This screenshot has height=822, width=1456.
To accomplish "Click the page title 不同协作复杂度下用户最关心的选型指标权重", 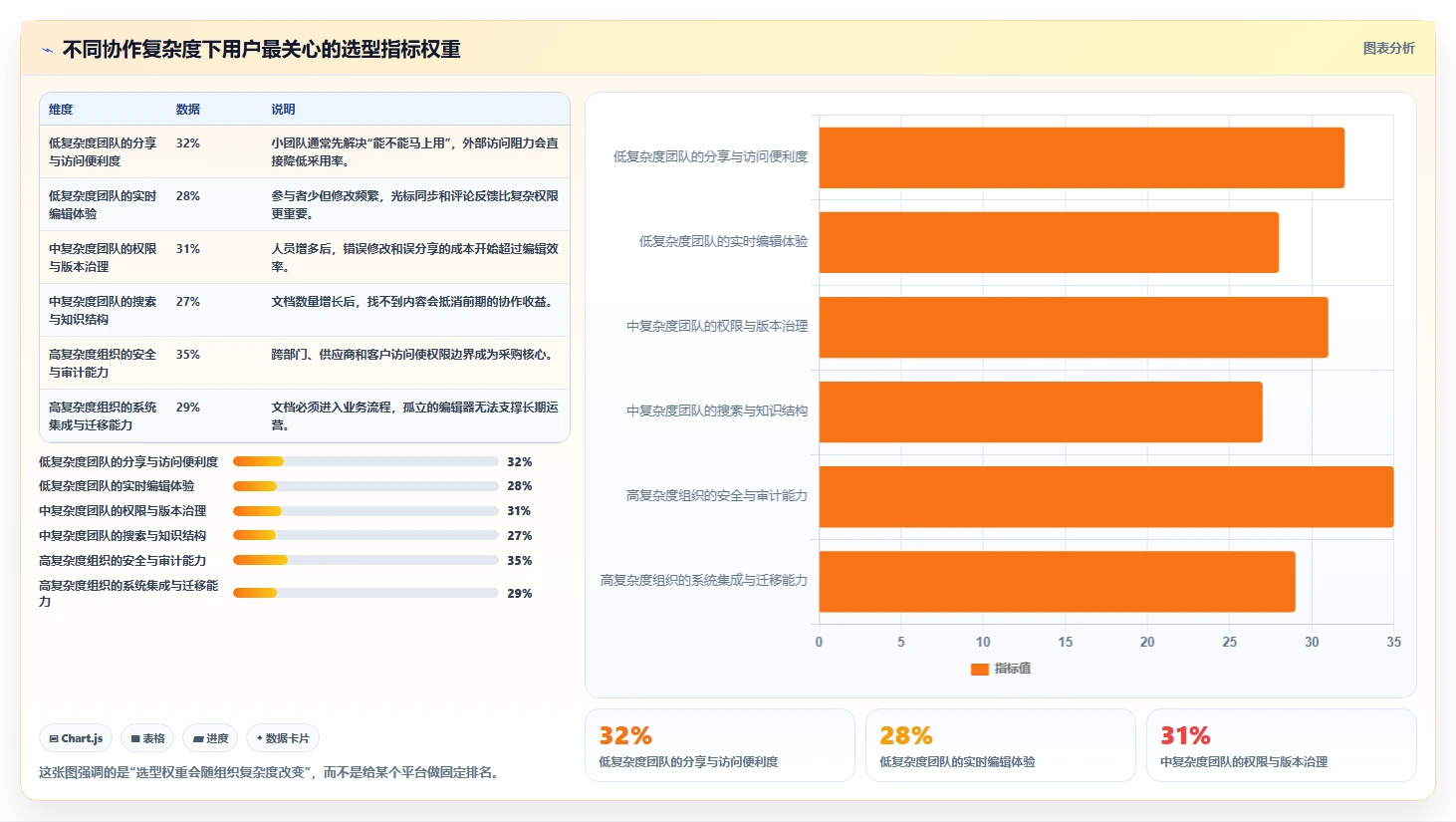I will pyautogui.click(x=262, y=50).
